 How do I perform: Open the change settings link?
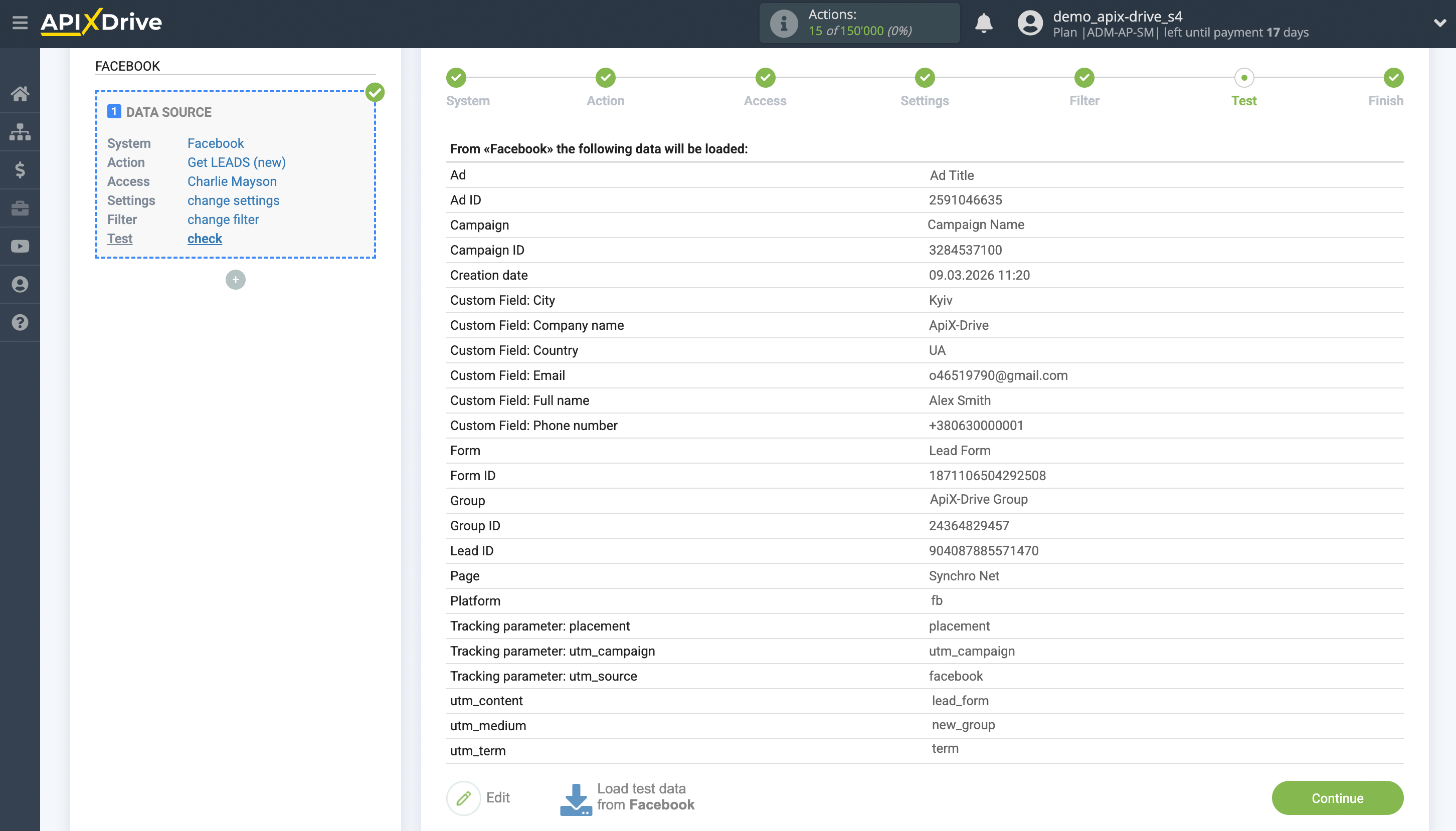233,200
